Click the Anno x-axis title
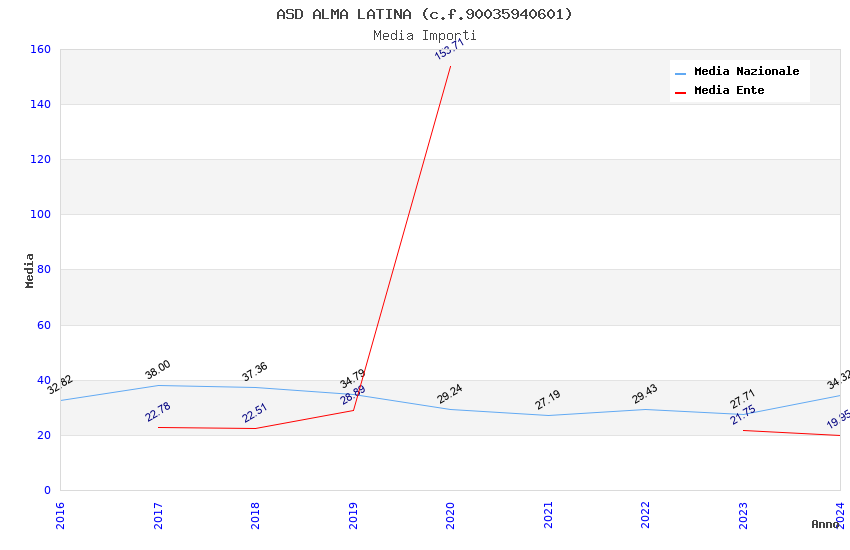The width and height of the screenshot is (850, 550). tap(825, 524)
